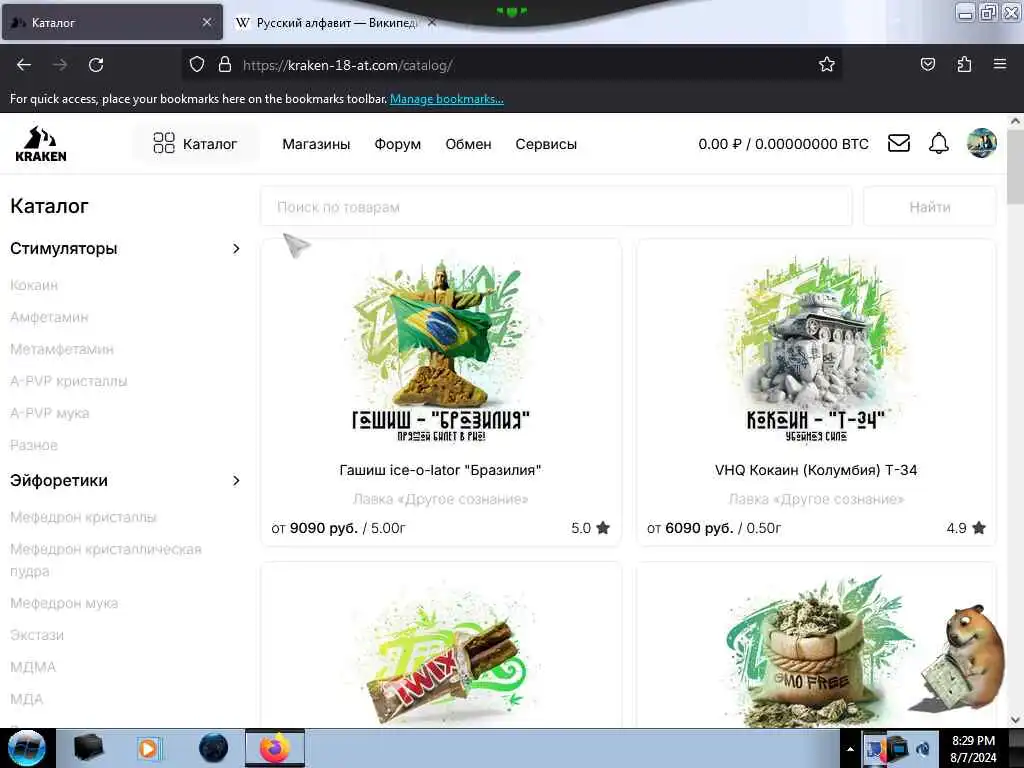Show hidden system tray icons
This screenshot has height=768, width=1024.
coord(850,750)
